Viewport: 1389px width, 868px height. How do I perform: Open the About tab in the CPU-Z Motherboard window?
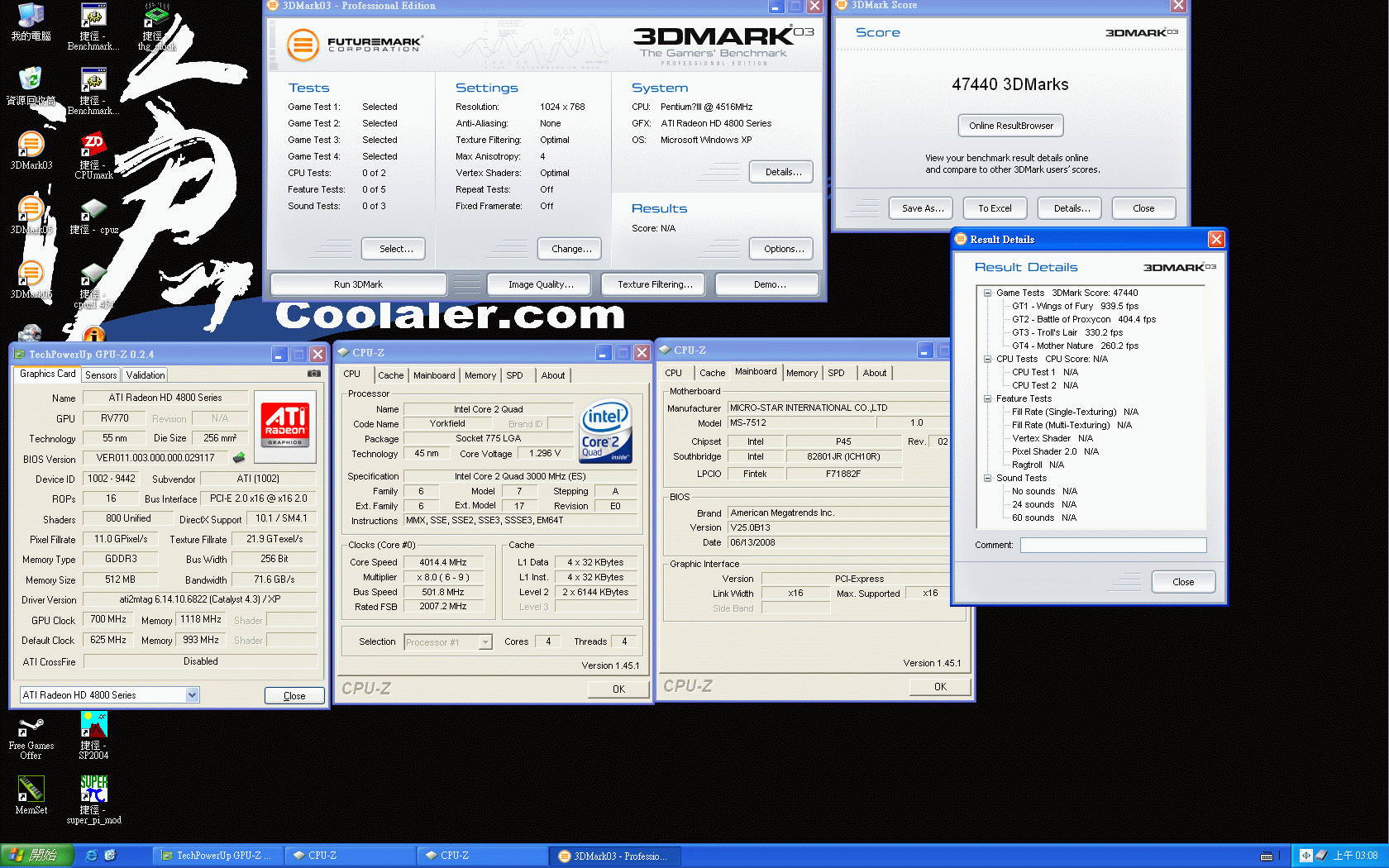[875, 373]
